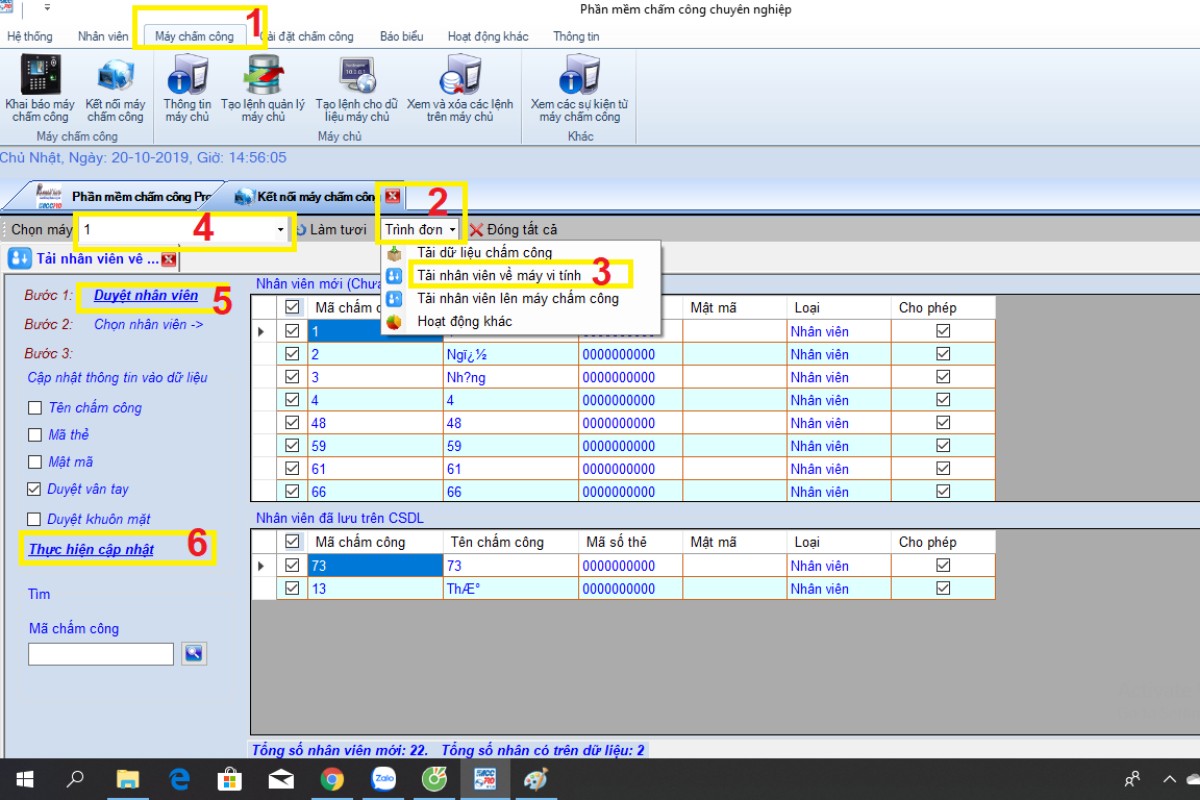Image resolution: width=1200 pixels, height=800 pixels.
Task: Enable Mật mã checkbox
Action: point(35,462)
